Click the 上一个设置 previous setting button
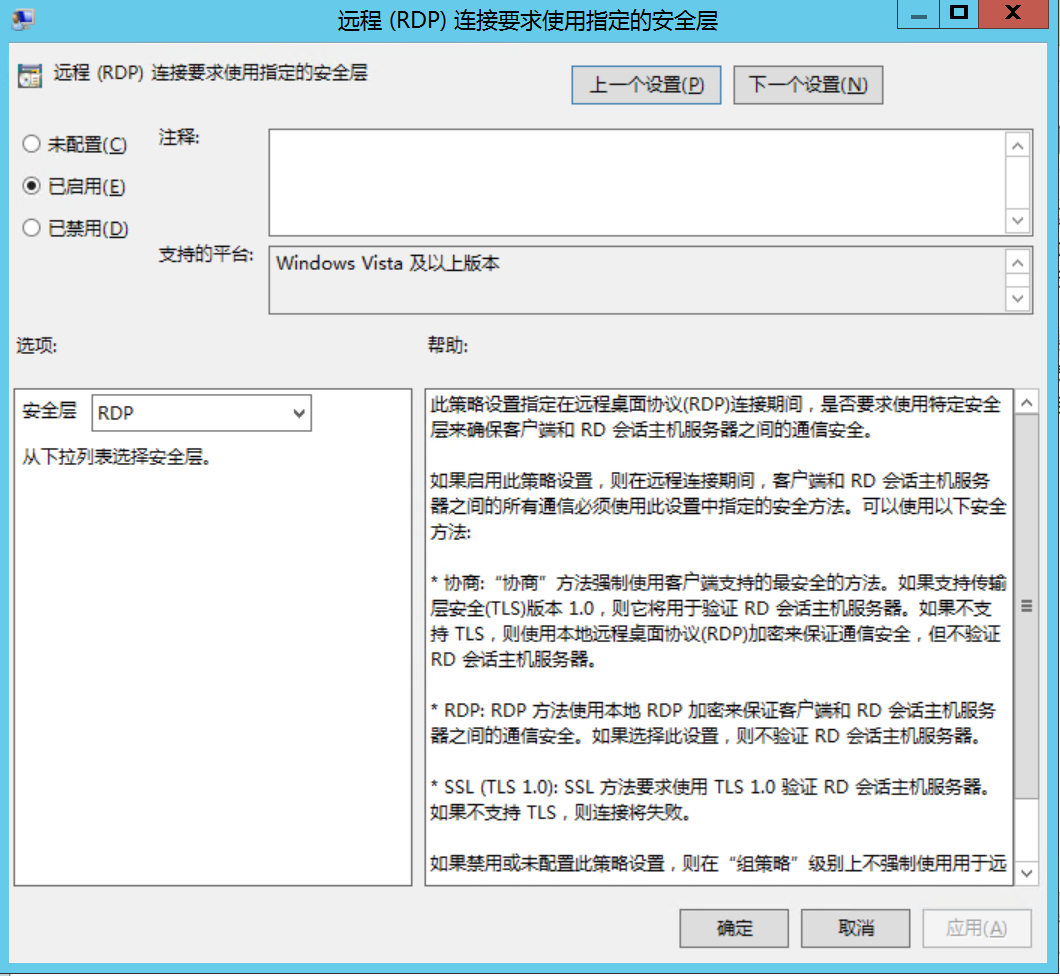The width and height of the screenshot is (1060, 976). click(x=645, y=85)
